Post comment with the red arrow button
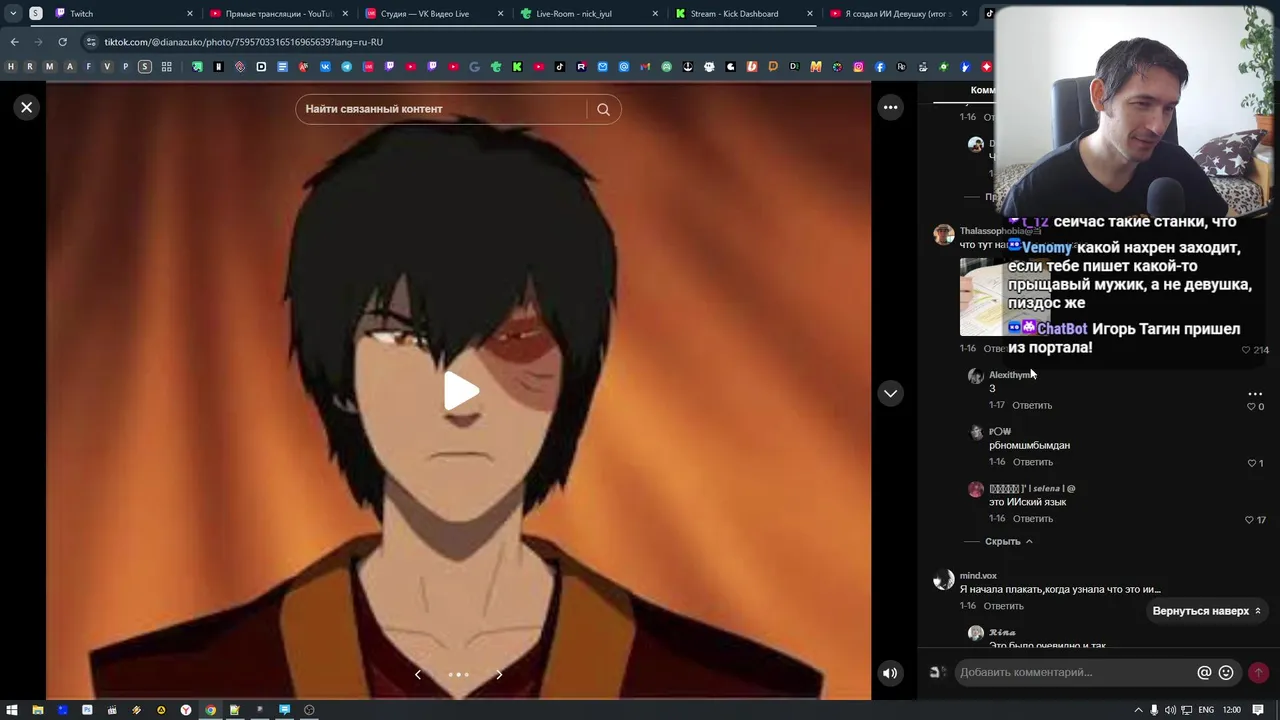The image size is (1280, 720). (x=1258, y=673)
